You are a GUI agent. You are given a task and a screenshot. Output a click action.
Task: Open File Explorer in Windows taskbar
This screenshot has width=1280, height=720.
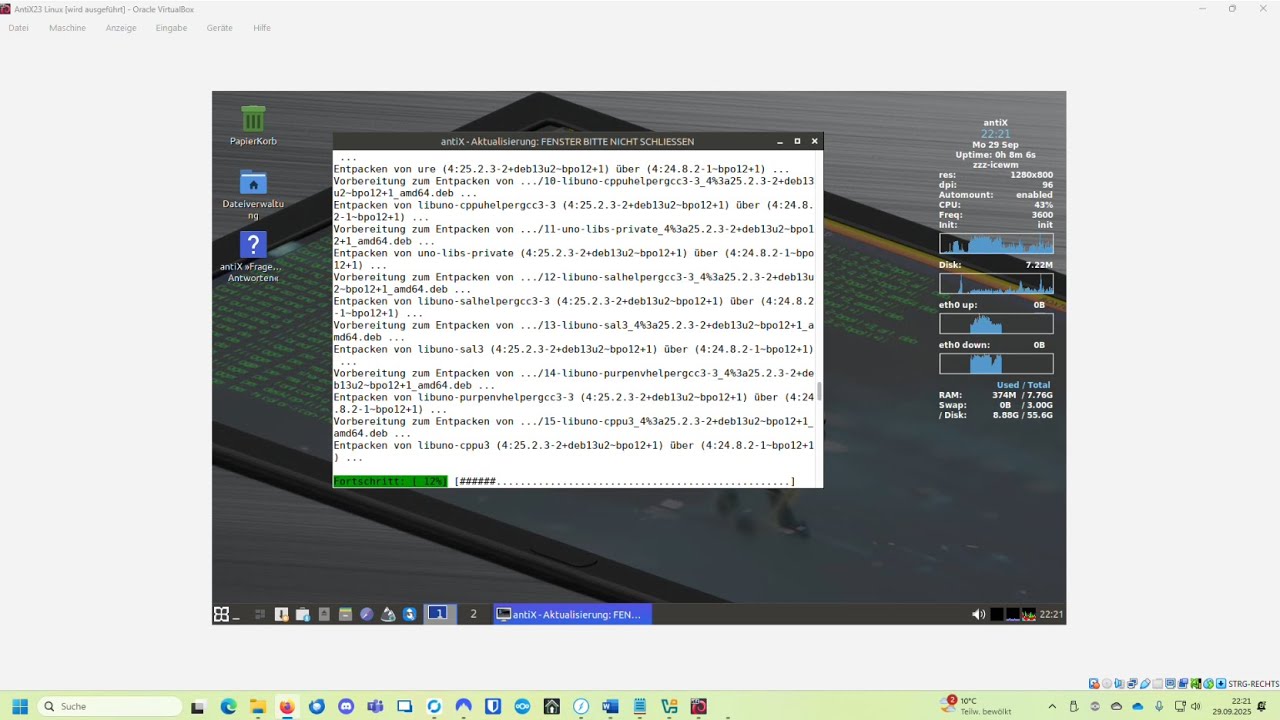pos(258,706)
